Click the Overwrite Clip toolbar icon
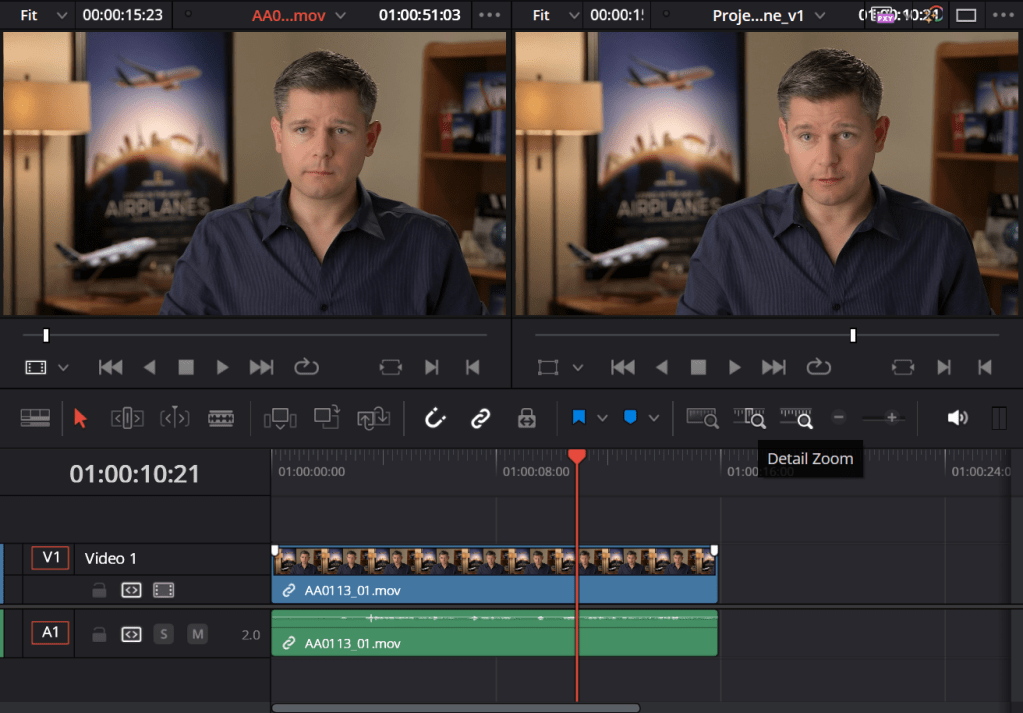This screenshot has height=713, width=1023. pyautogui.click(x=327, y=418)
